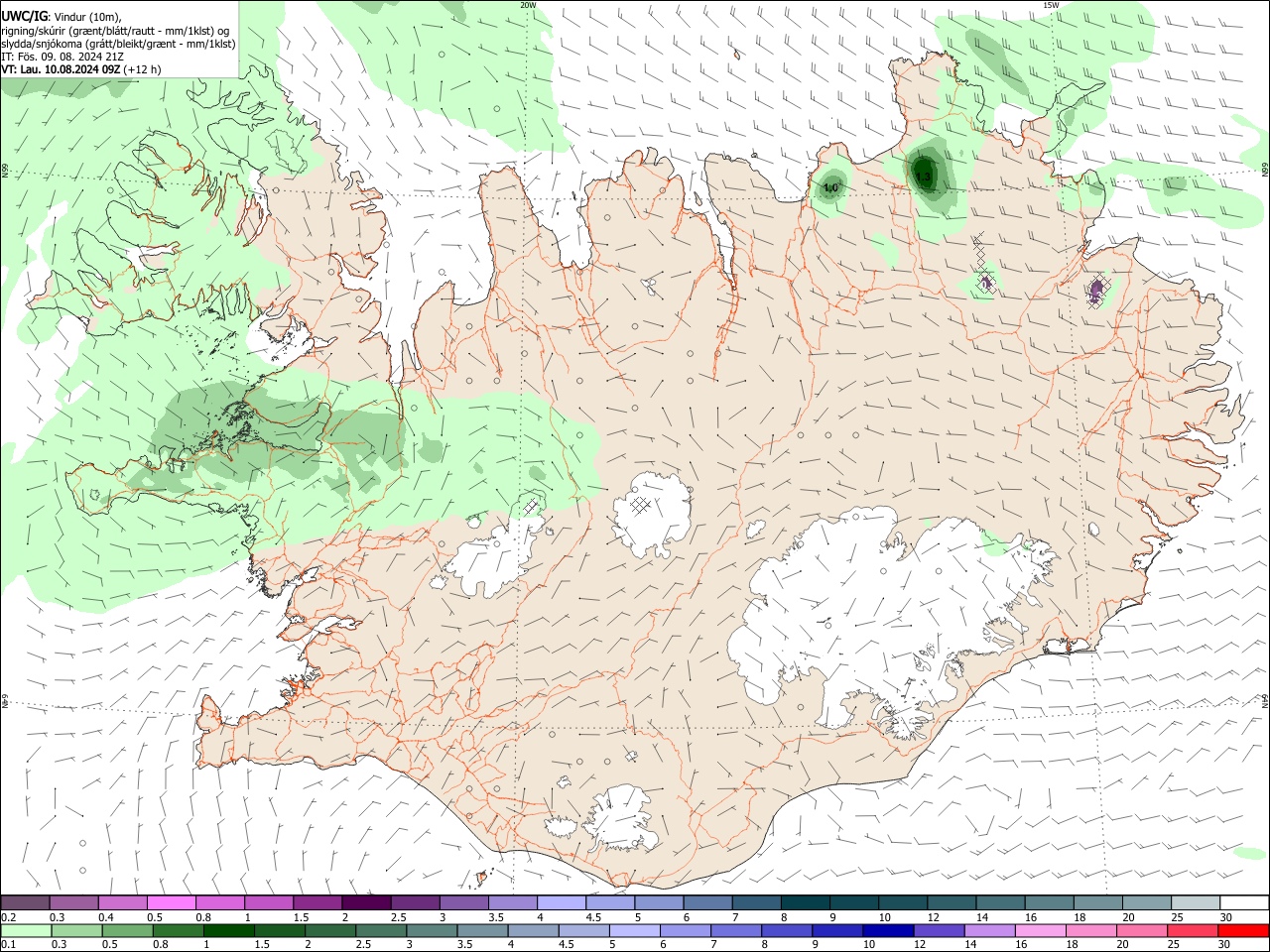Click the 'Vindur (10m)' legend text
The width and height of the screenshot is (1270, 952).
[87, 17]
